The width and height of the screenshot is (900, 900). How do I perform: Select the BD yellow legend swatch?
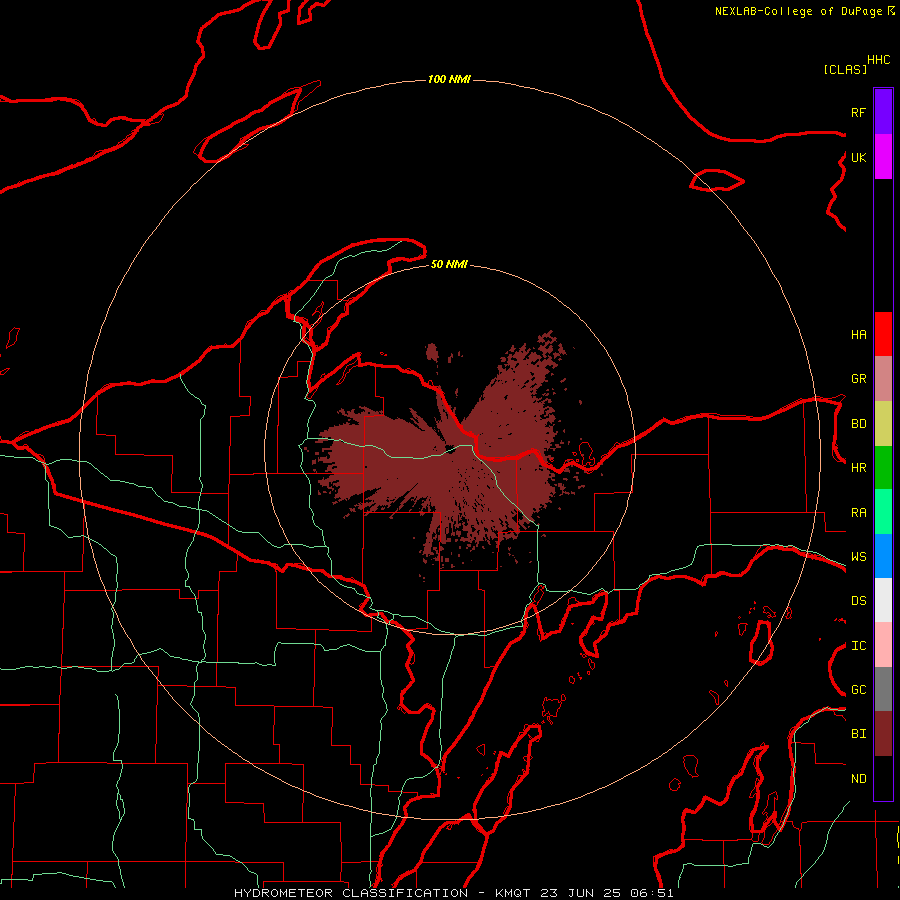tap(883, 424)
